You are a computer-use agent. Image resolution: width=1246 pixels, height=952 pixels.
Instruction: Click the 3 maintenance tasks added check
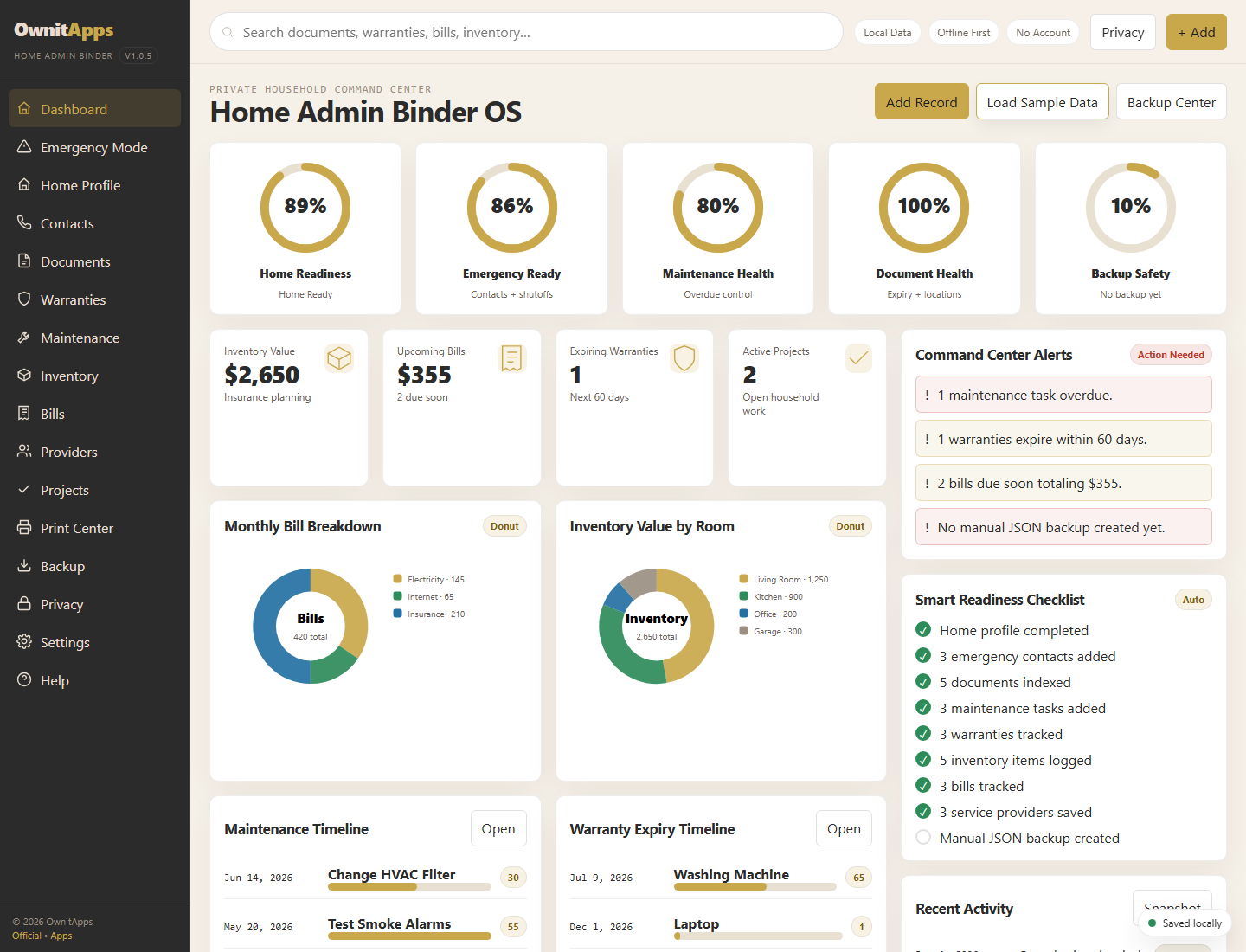coord(923,708)
